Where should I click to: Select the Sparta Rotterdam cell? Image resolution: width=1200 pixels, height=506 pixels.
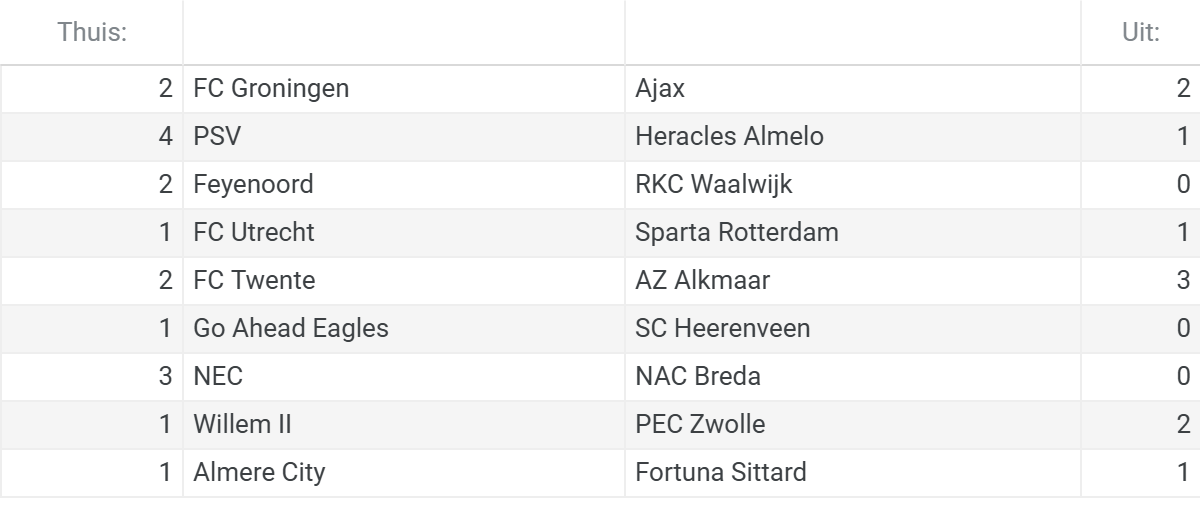(x=853, y=233)
